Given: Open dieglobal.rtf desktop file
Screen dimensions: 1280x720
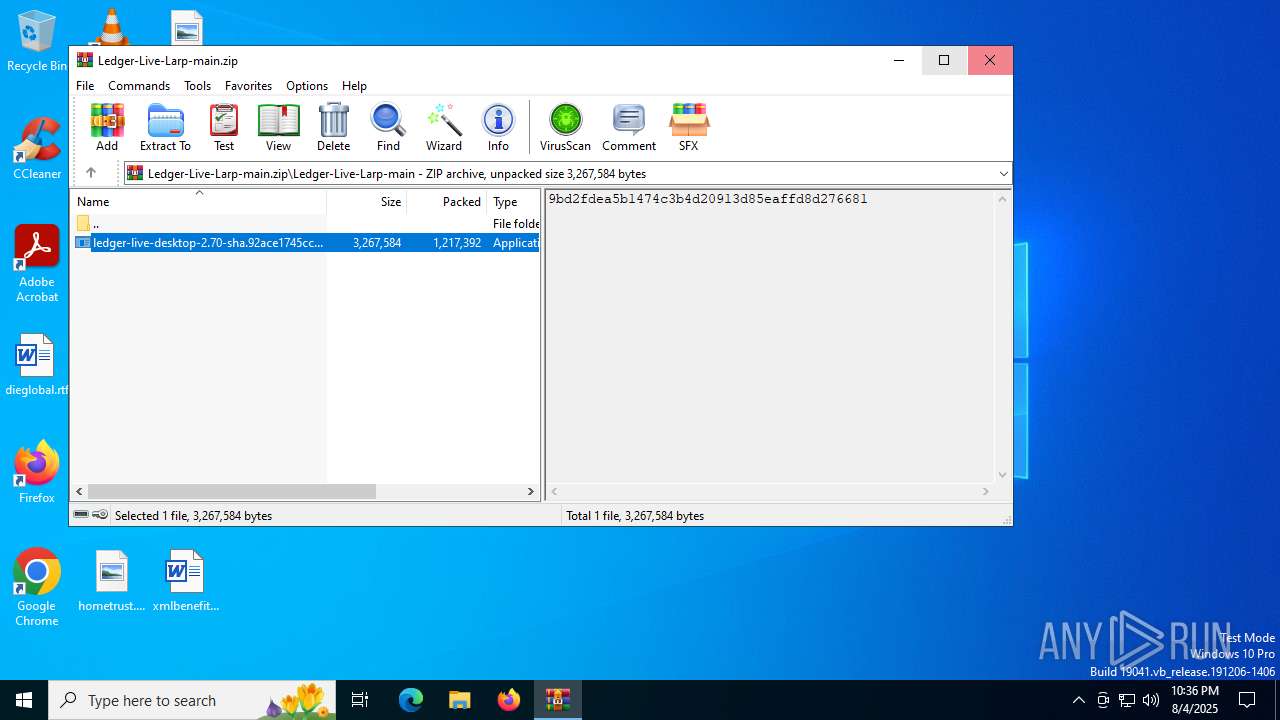Looking at the screenshot, I should pos(36,365).
